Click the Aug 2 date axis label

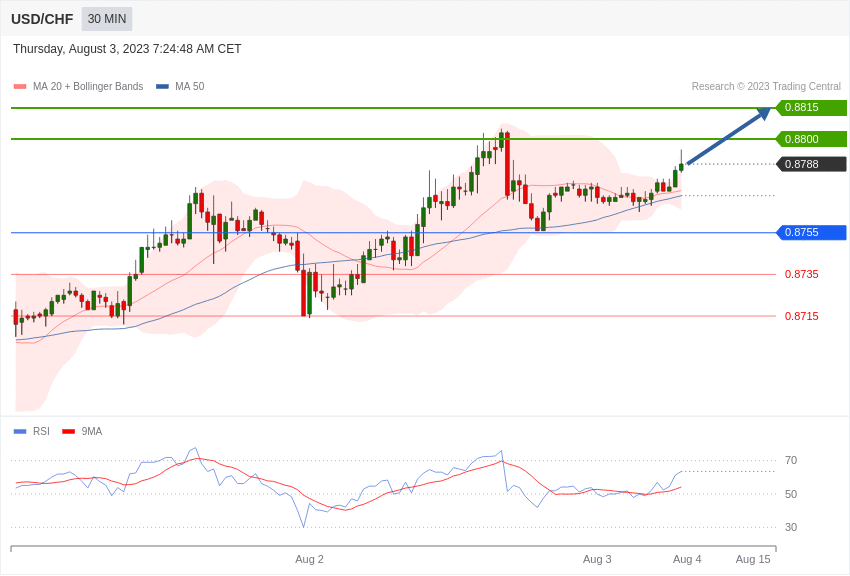point(310,559)
